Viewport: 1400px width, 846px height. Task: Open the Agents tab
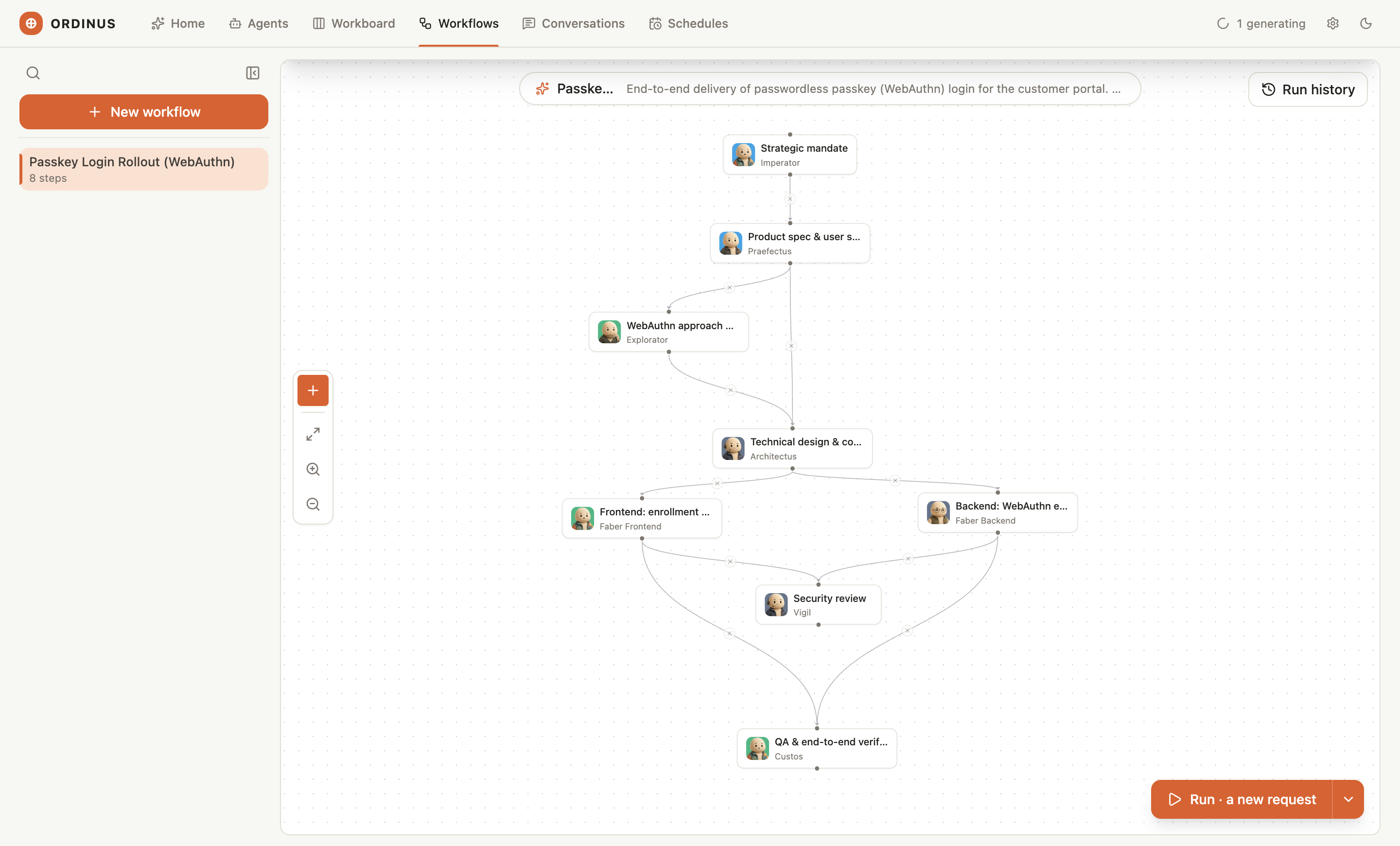(259, 23)
